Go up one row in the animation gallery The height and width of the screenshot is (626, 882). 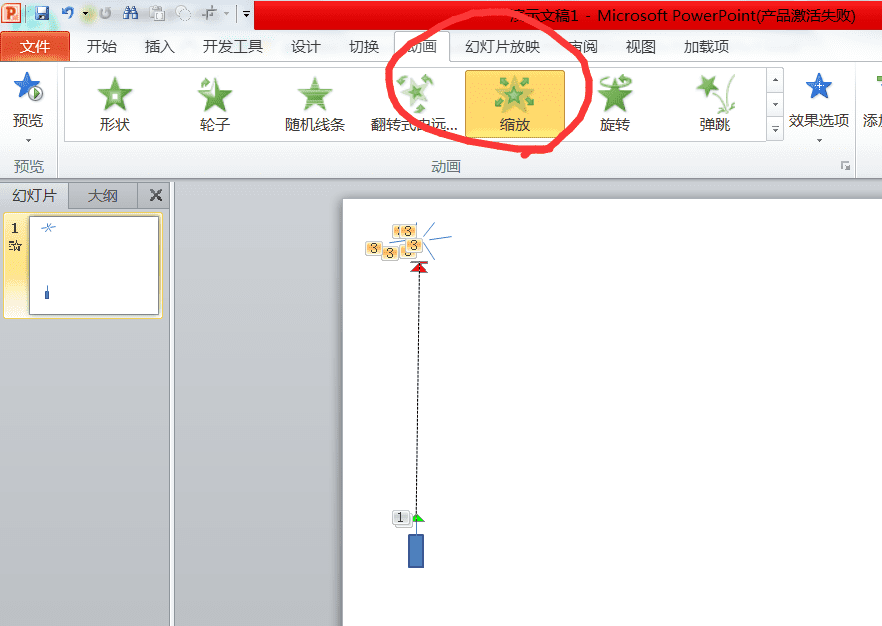click(x=775, y=80)
